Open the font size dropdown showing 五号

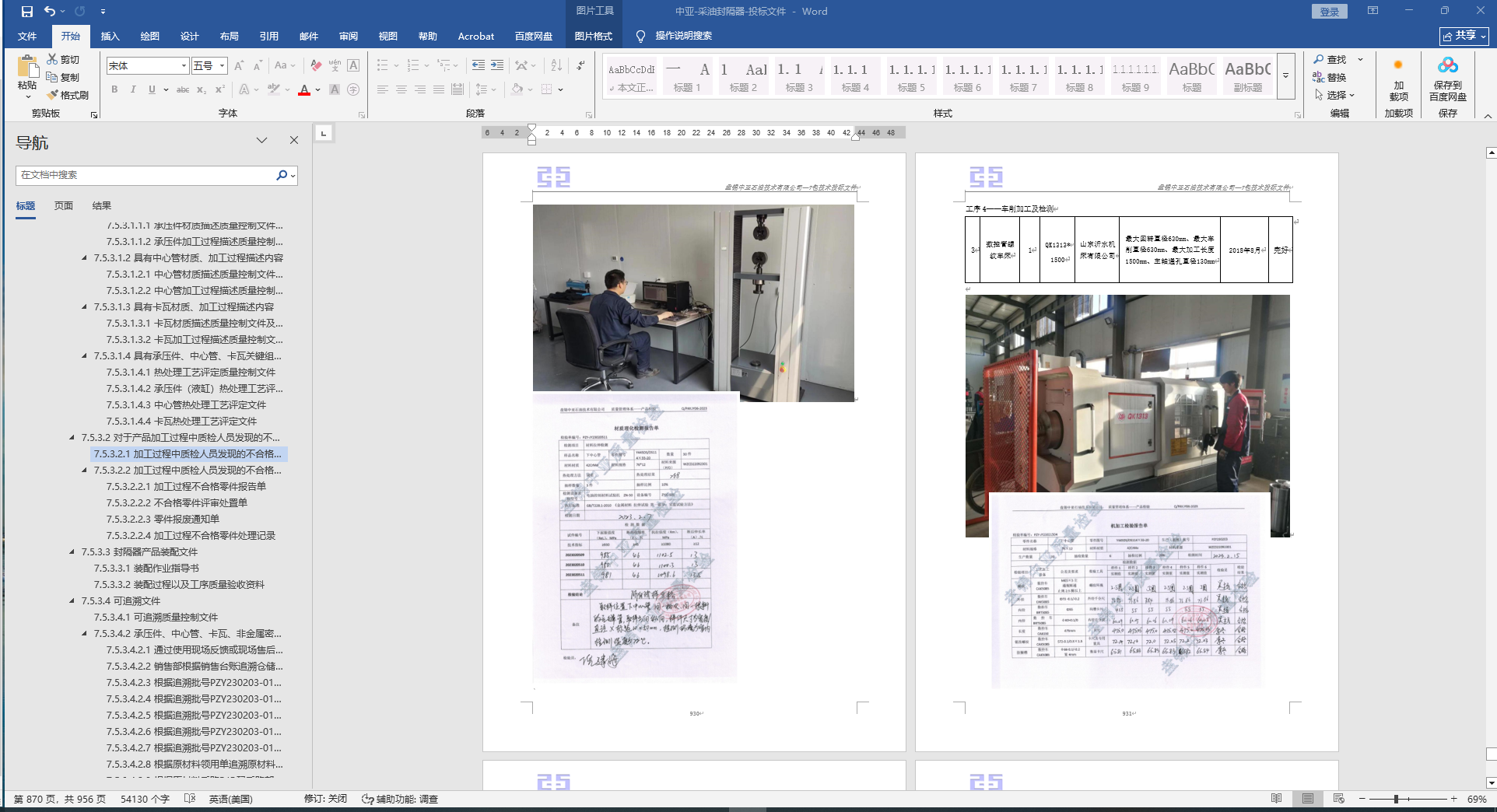(223, 66)
